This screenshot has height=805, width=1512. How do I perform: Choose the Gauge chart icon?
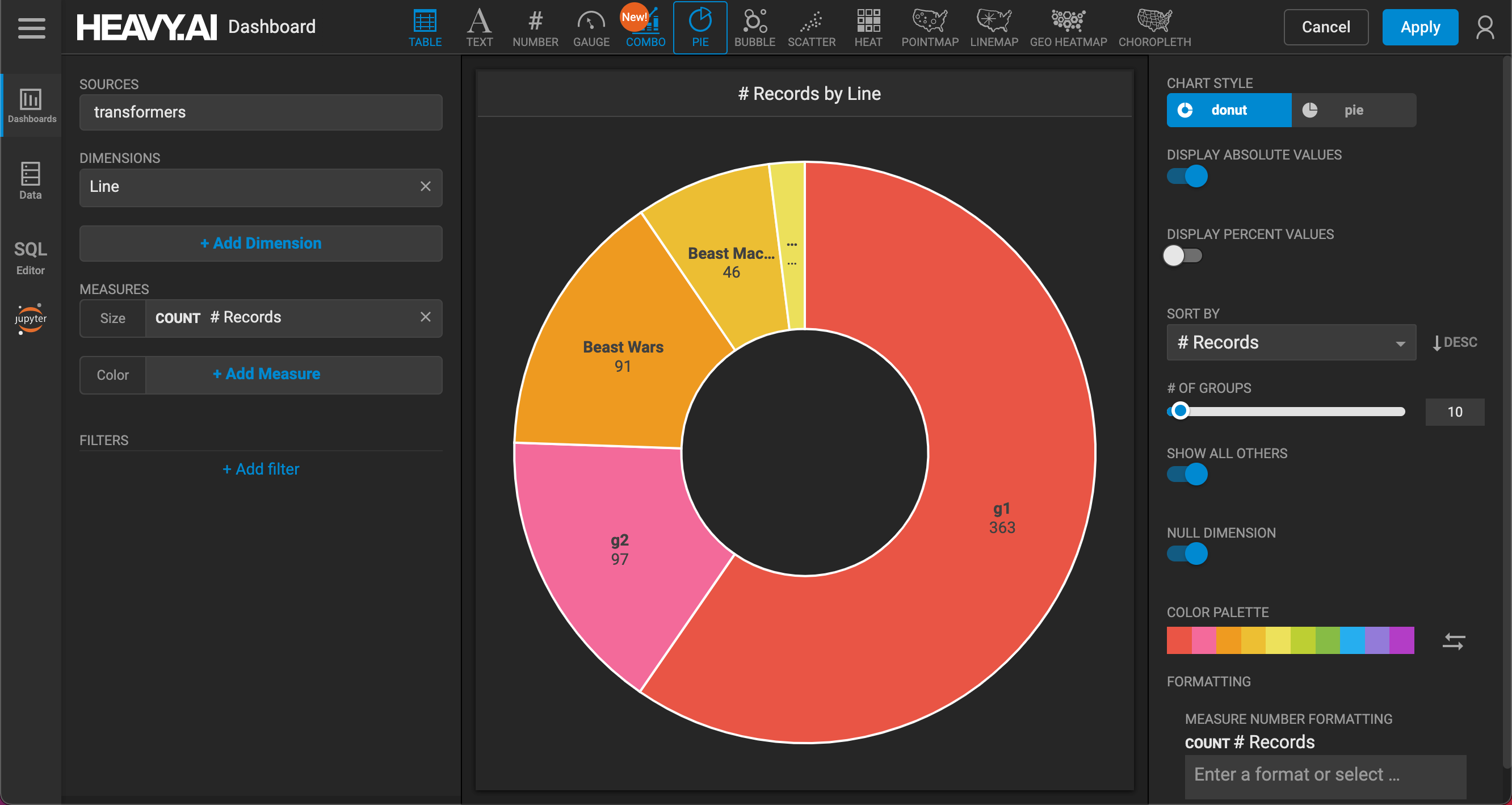pos(591,28)
